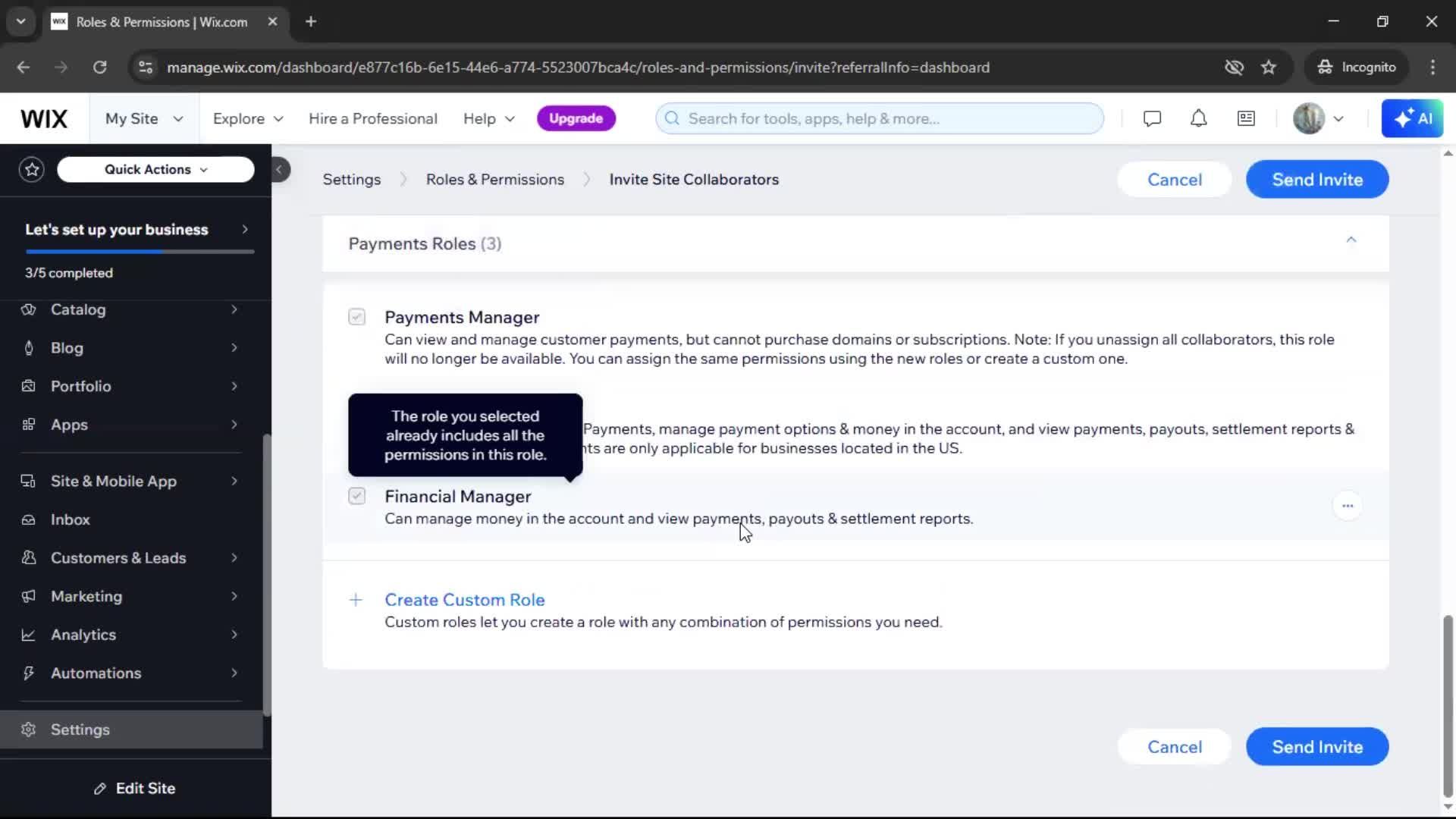Viewport: 1456px width, 819px height.
Task: Click the Apps sidebar icon
Action: pos(29,425)
